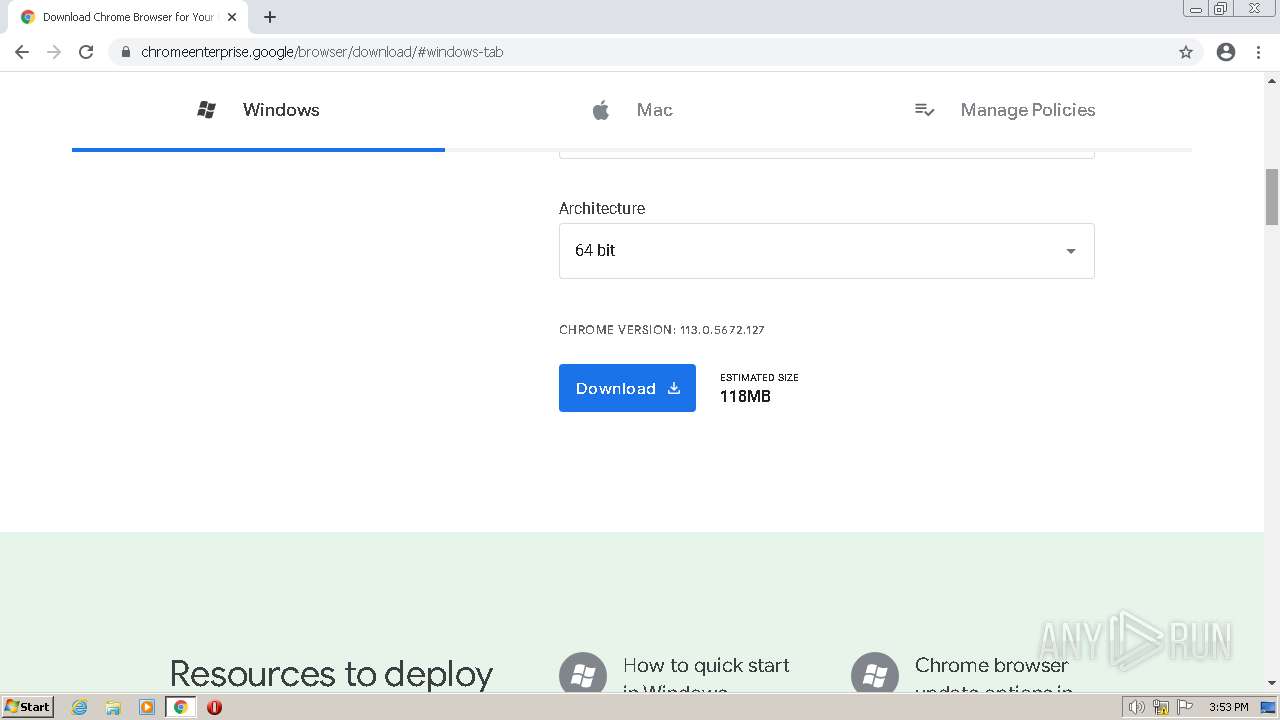This screenshot has height=720, width=1280.
Task: Click the Architecture label
Action: [602, 208]
